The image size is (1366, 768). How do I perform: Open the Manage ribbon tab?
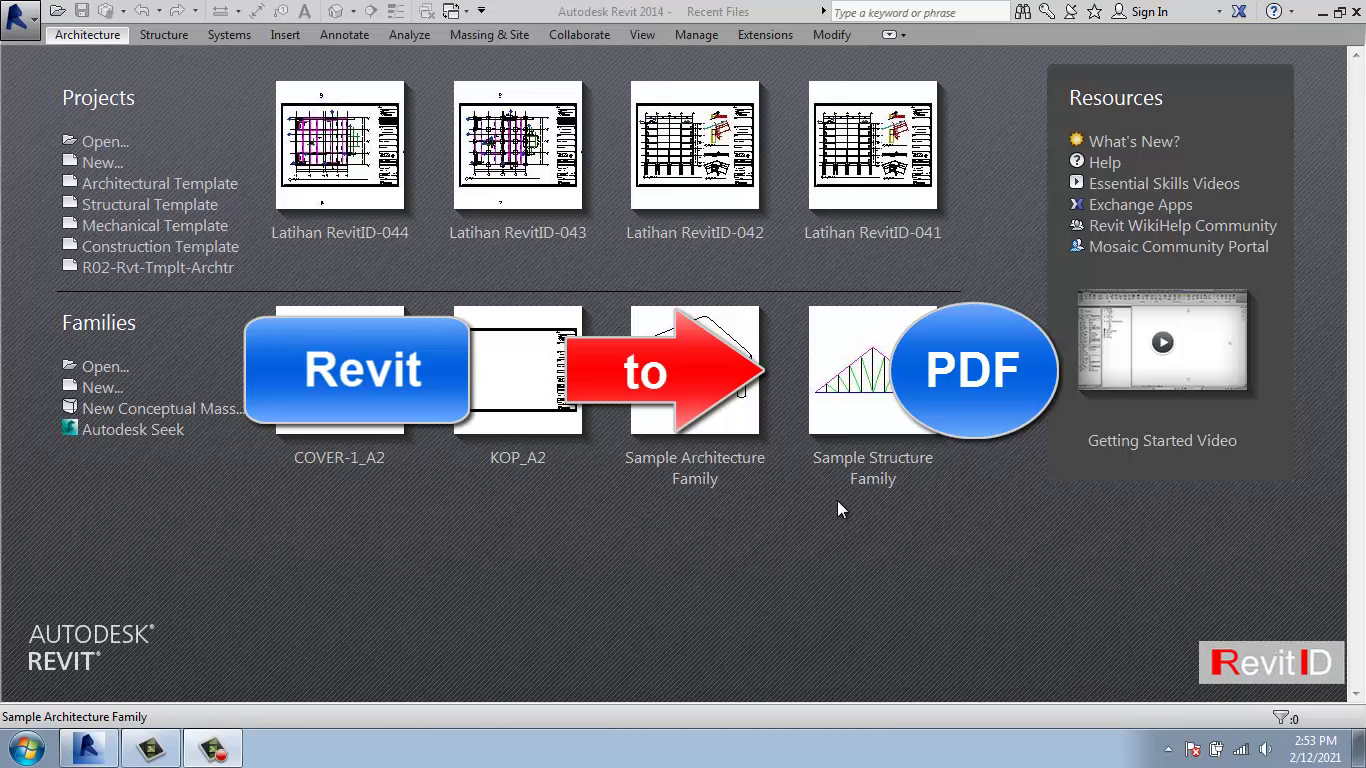point(696,35)
